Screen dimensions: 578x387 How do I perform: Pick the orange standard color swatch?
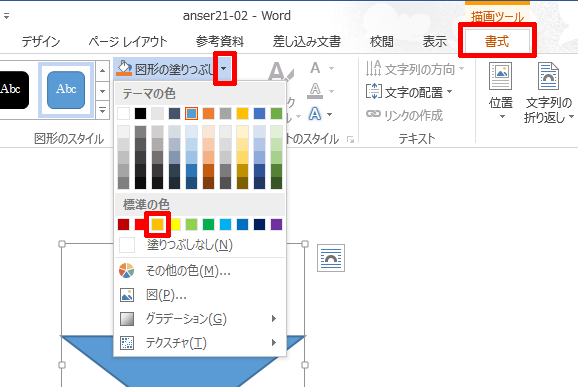[157, 224]
